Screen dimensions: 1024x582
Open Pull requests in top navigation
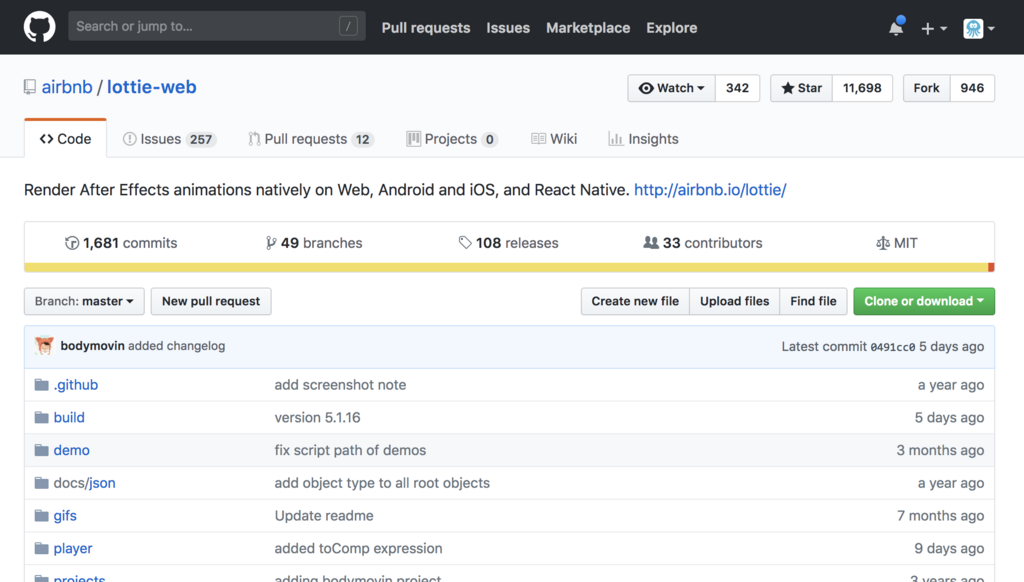(426, 28)
